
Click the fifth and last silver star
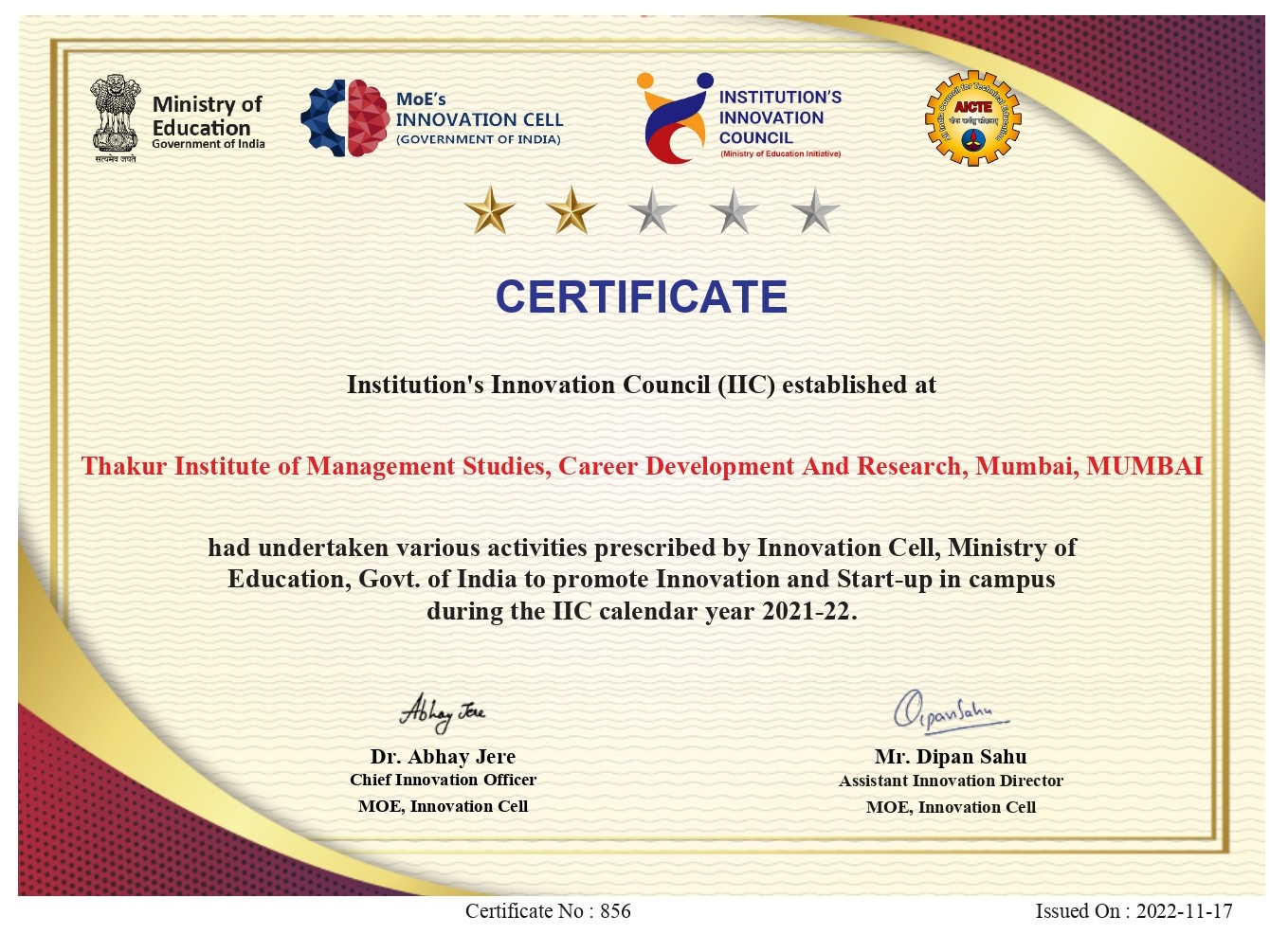click(x=815, y=210)
